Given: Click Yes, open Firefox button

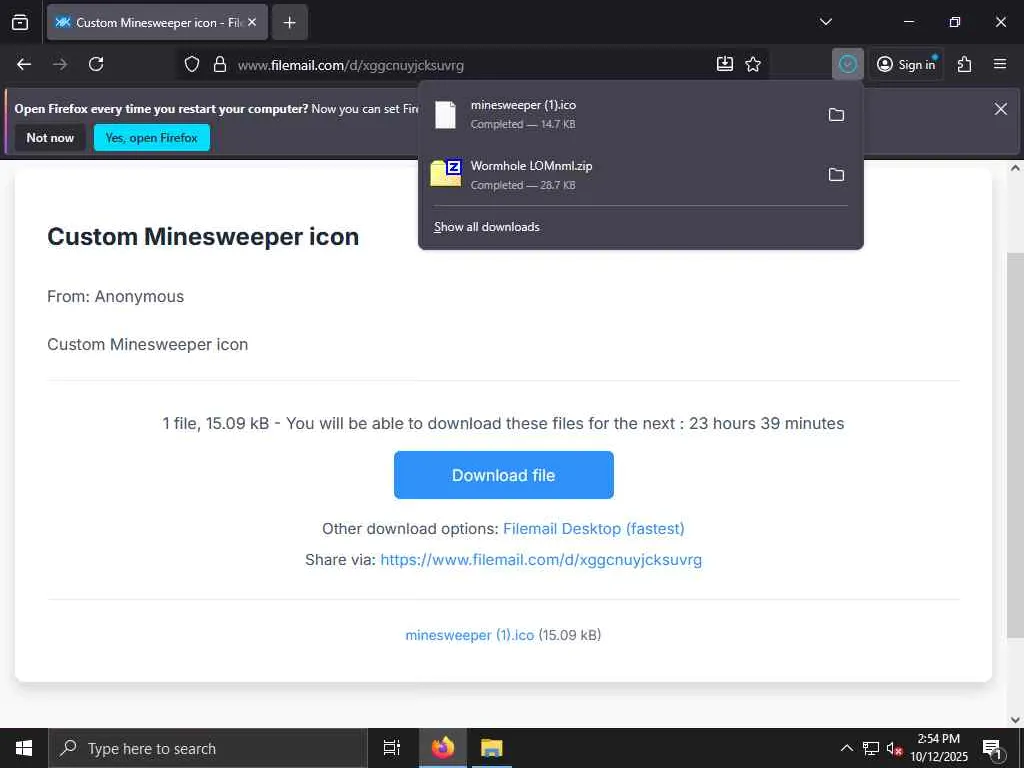Looking at the screenshot, I should click(152, 138).
